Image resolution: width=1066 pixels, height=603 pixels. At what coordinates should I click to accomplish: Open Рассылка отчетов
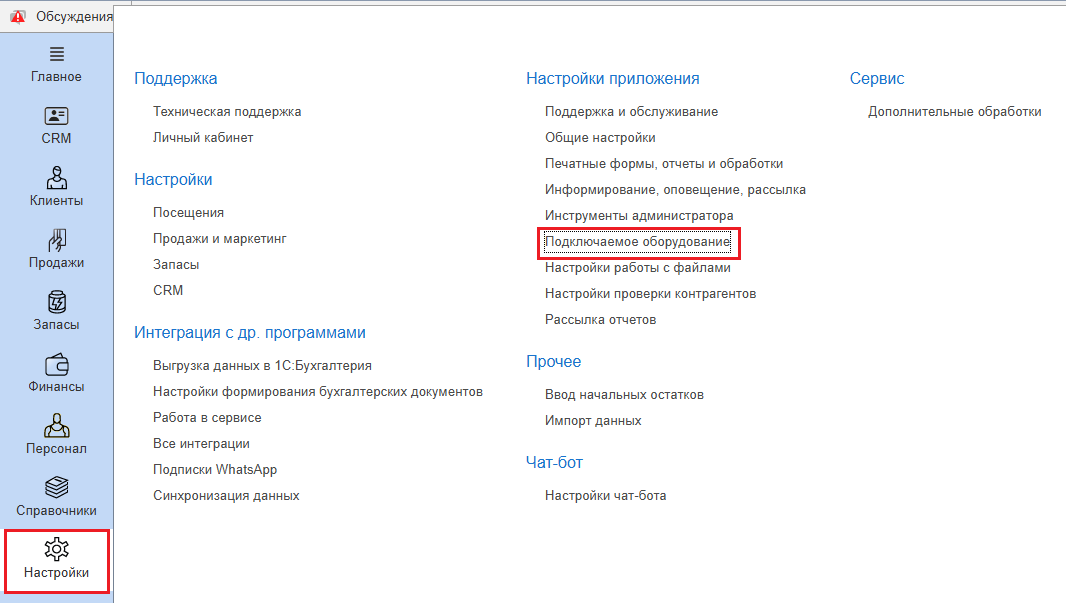600,320
